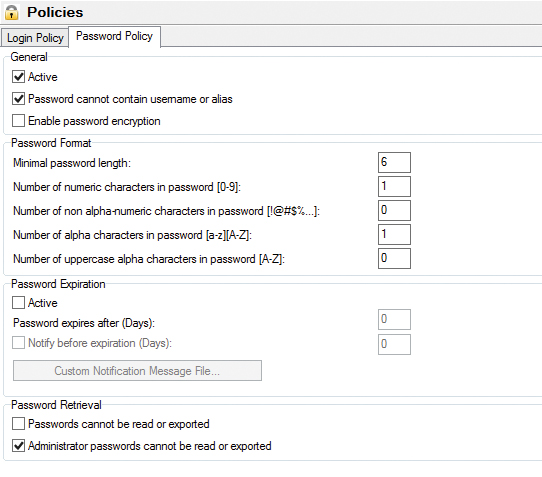Screen dimensions: 542x477
Task: Check Notify before expiration checkbox
Action: [18, 343]
